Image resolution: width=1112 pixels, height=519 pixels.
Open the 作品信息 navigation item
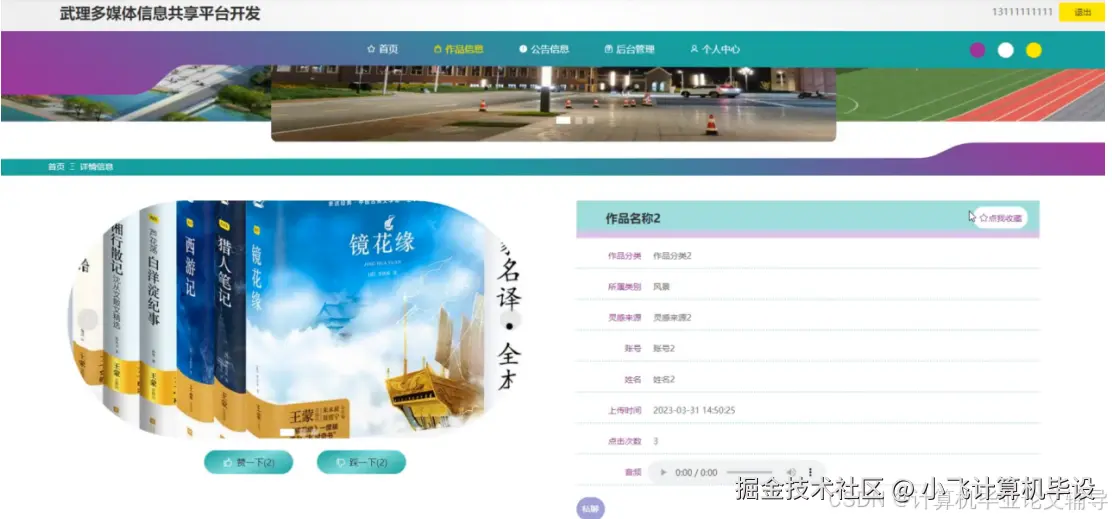click(458, 49)
